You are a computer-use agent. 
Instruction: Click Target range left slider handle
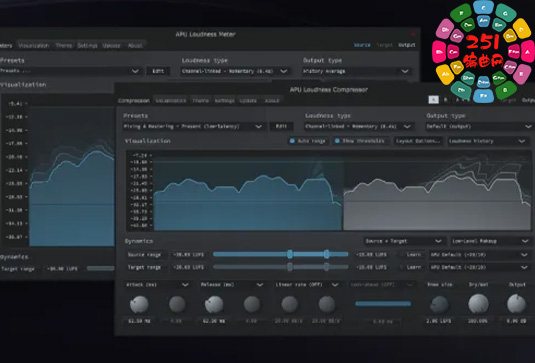(x=290, y=266)
